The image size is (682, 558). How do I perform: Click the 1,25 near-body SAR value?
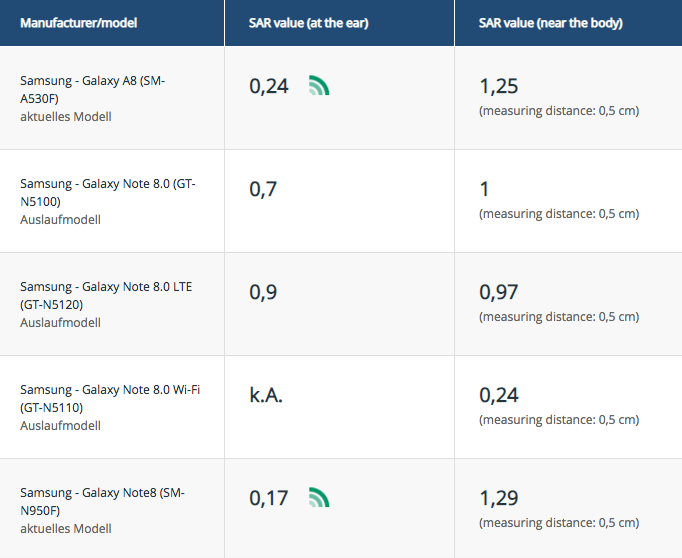[x=499, y=86]
